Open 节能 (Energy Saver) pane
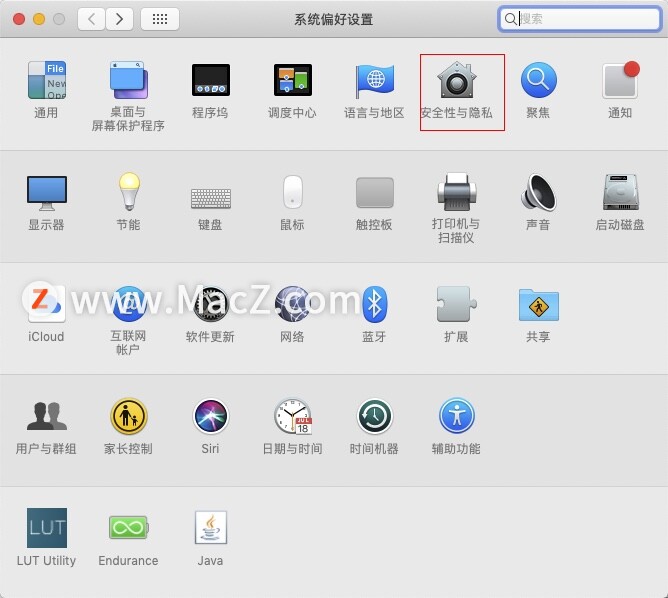Viewport: 668px width, 598px height. pos(129,192)
